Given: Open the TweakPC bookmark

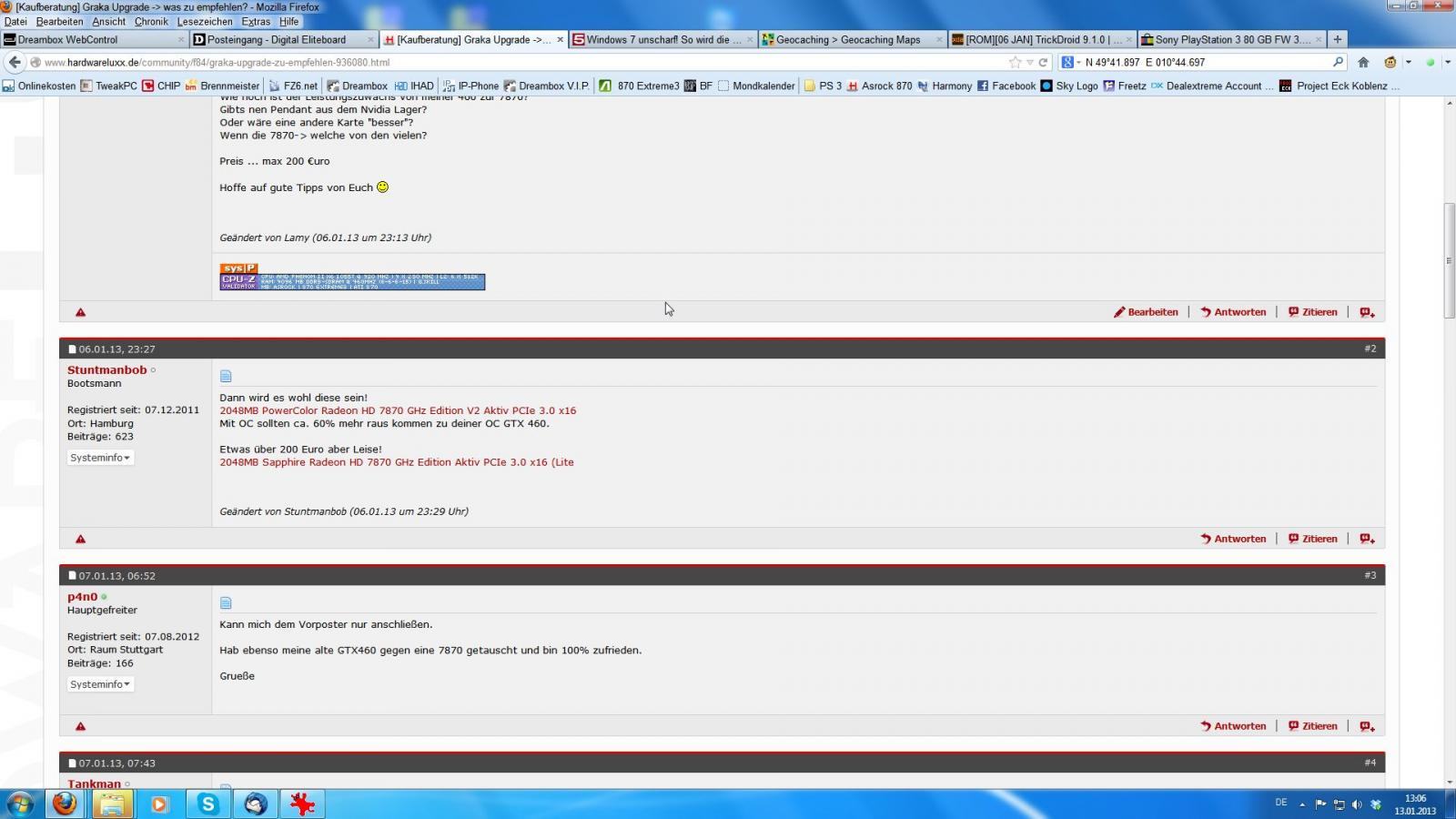Looking at the screenshot, I should tap(108, 86).
